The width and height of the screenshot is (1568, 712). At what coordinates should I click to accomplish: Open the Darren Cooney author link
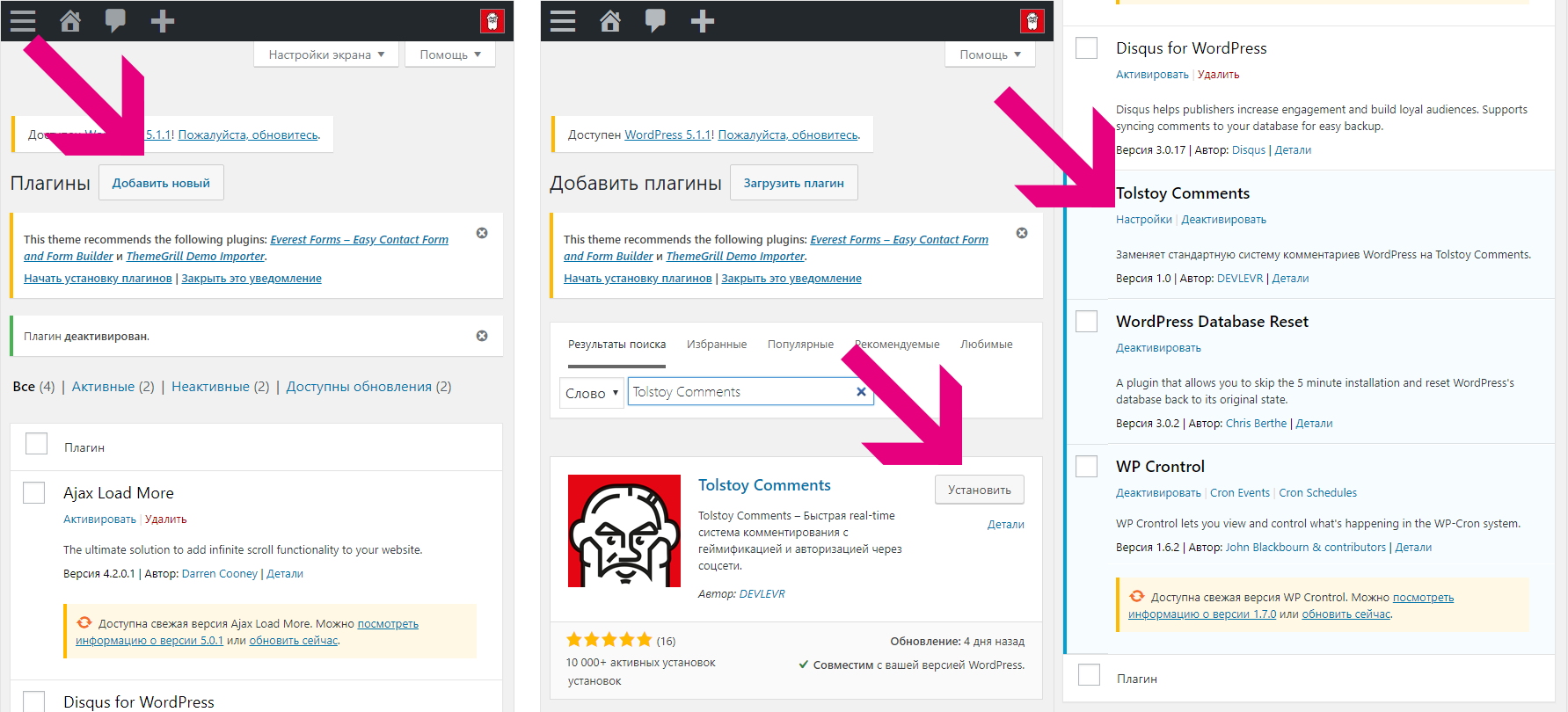(x=220, y=574)
